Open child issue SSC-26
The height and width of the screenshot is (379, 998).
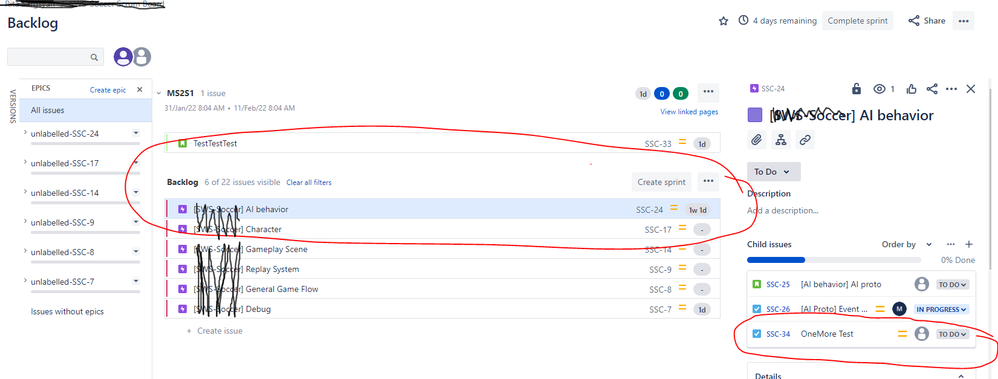click(x=778, y=309)
